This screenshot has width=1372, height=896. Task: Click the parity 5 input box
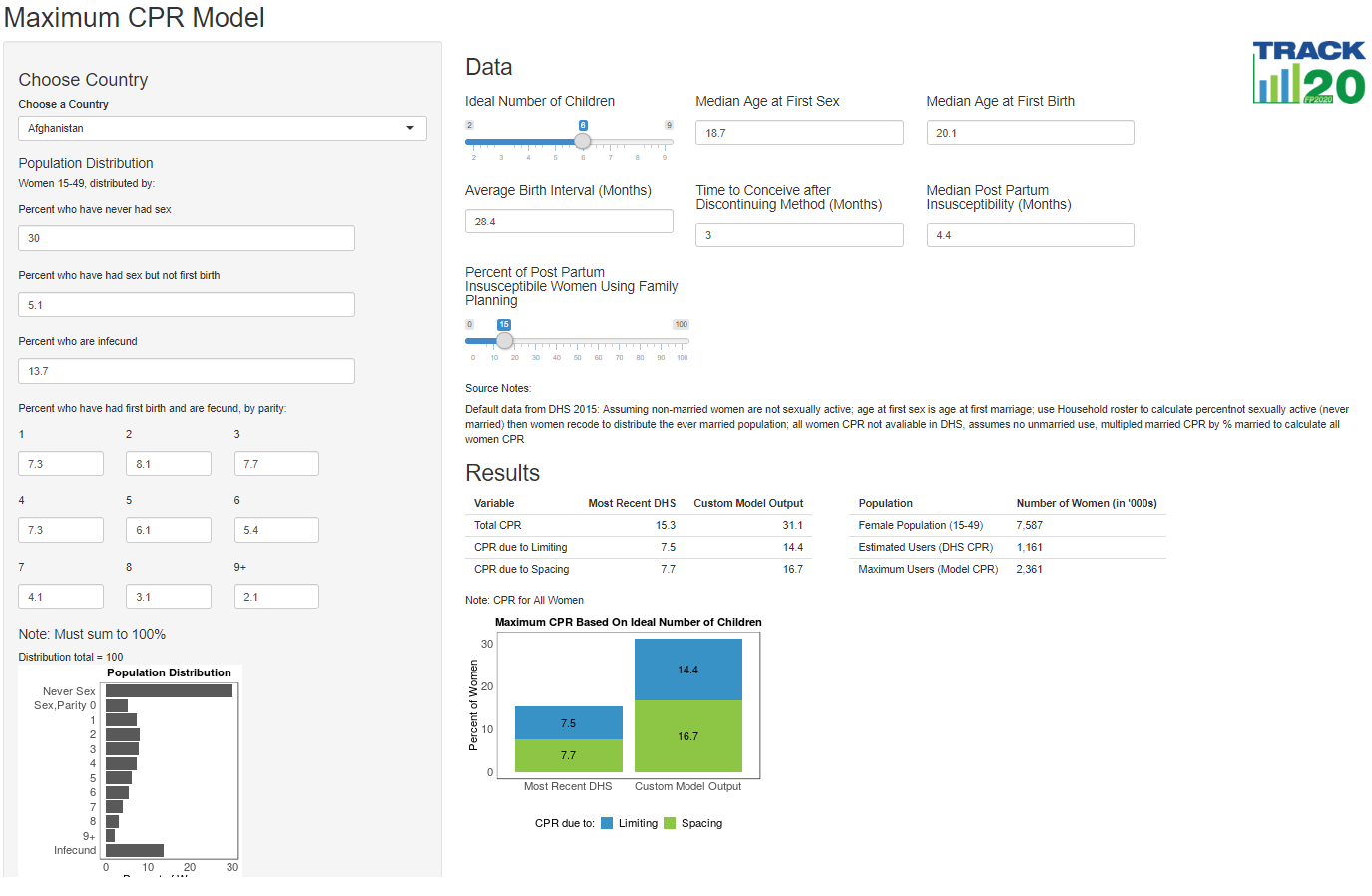[169, 530]
